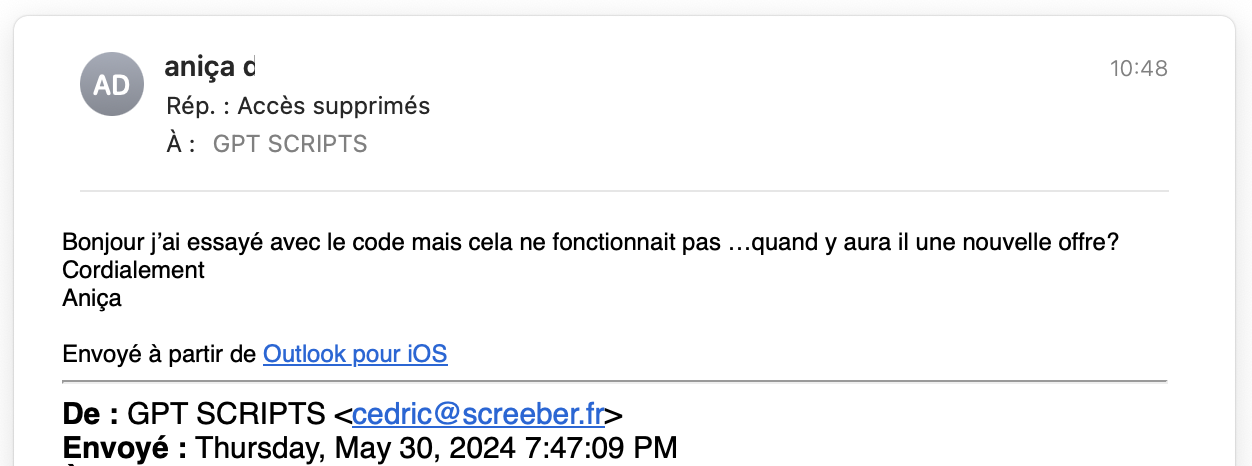Screen dimensions: 1252x466
Task: Click the À : recipient label
Action: (x=180, y=144)
